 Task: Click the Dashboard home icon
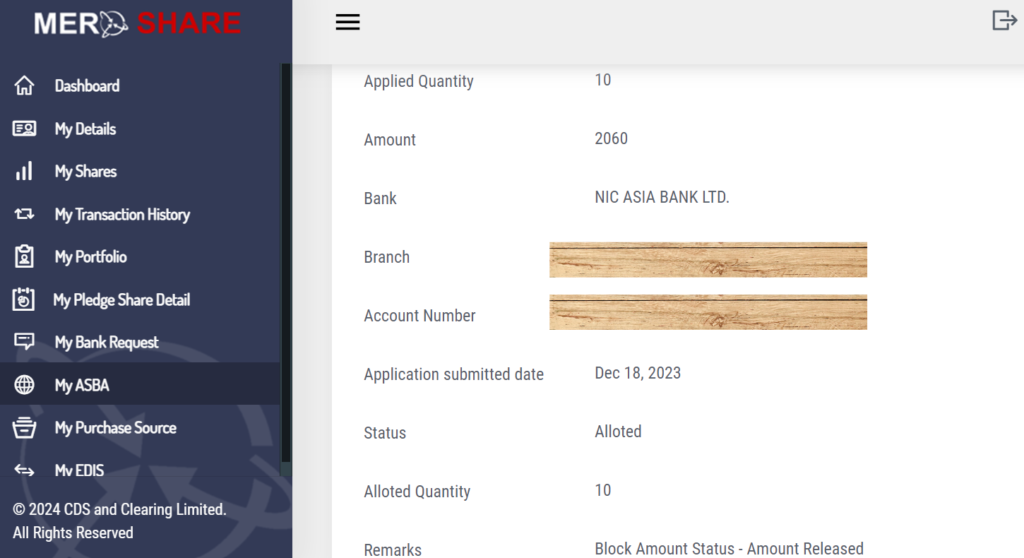pos(24,86)
